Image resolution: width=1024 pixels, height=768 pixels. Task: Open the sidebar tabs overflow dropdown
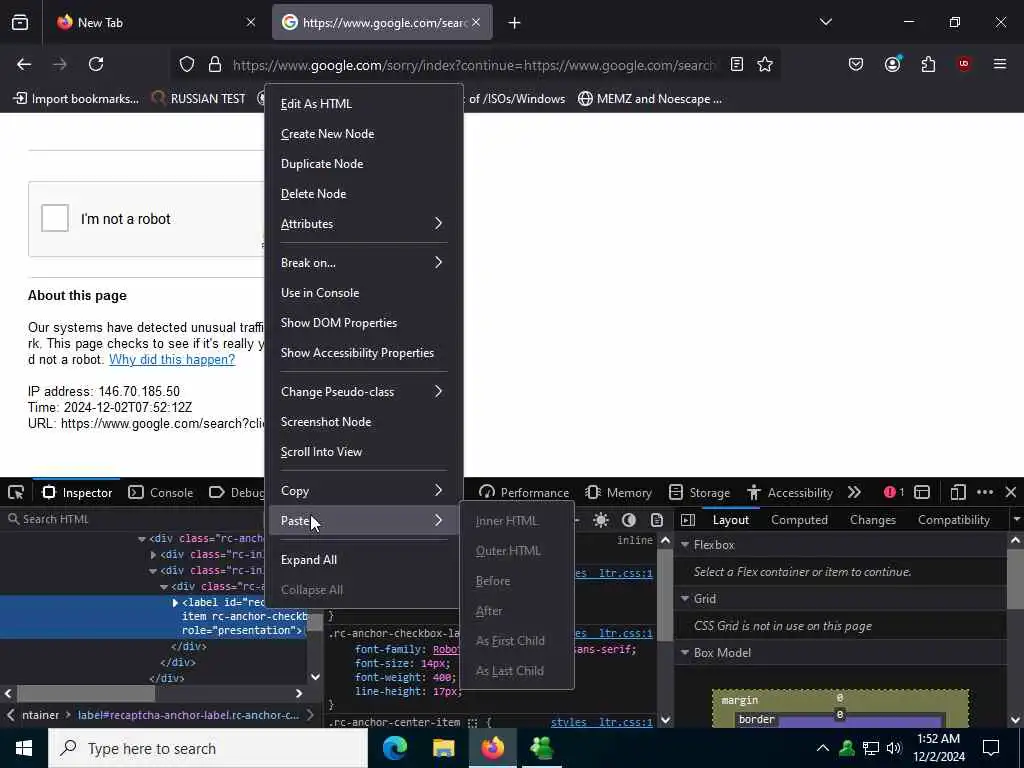click(x=1016, y=520)
